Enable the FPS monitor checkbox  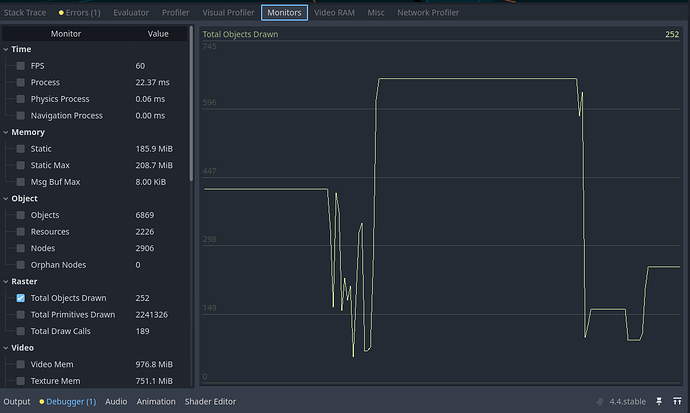(21, 66)
